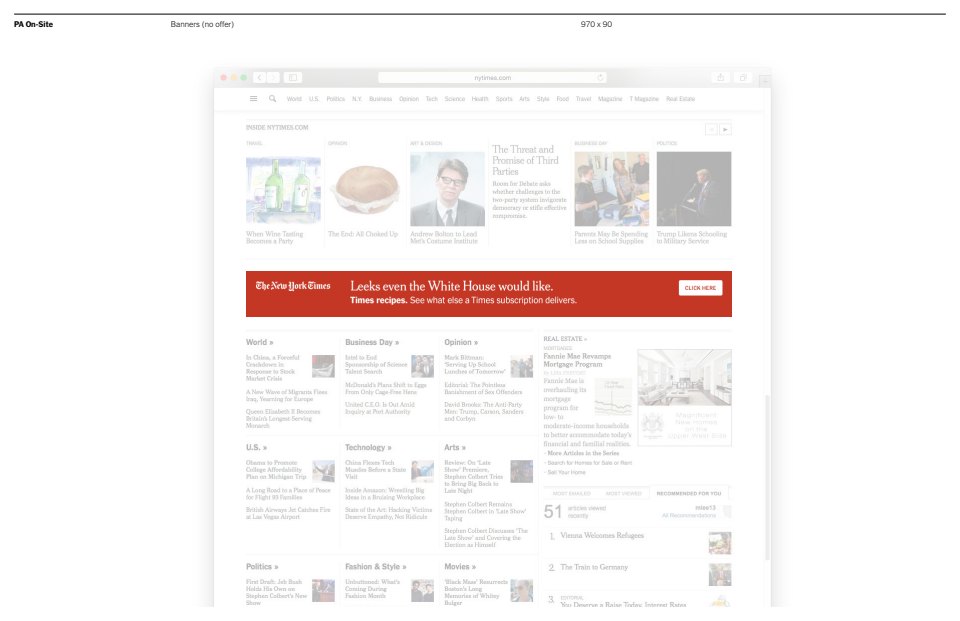960x621 pixels.
Task: Expand the Business Day » section heading
Action: click(x=372, y=342)
